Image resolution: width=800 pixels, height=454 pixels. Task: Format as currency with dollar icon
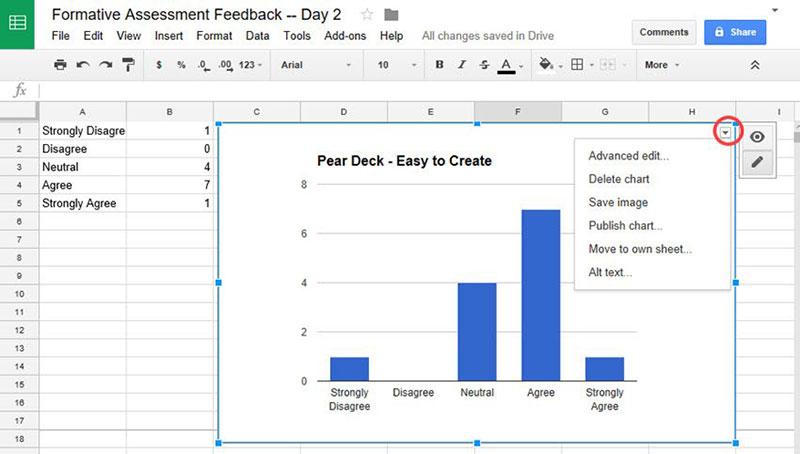(x=159, y=65)
